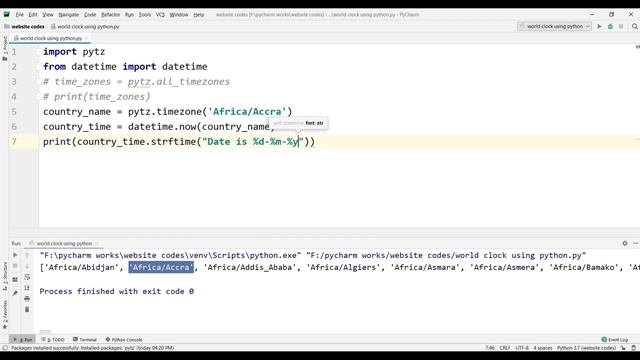Click the Restore Layout icon in the Run panel

tap(15, 280)
